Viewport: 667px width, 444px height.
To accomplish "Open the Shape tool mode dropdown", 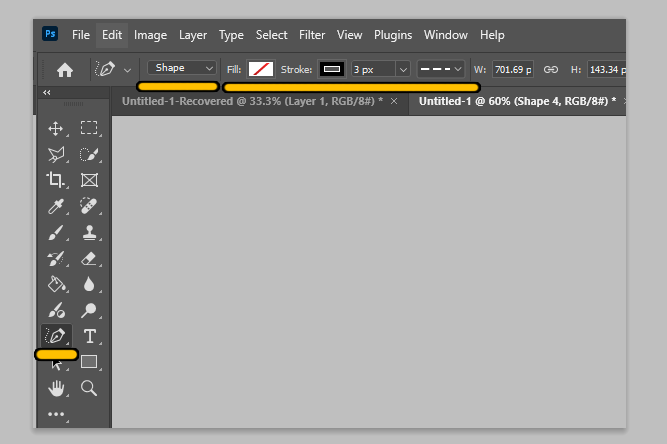I will (x=182, y=68).
